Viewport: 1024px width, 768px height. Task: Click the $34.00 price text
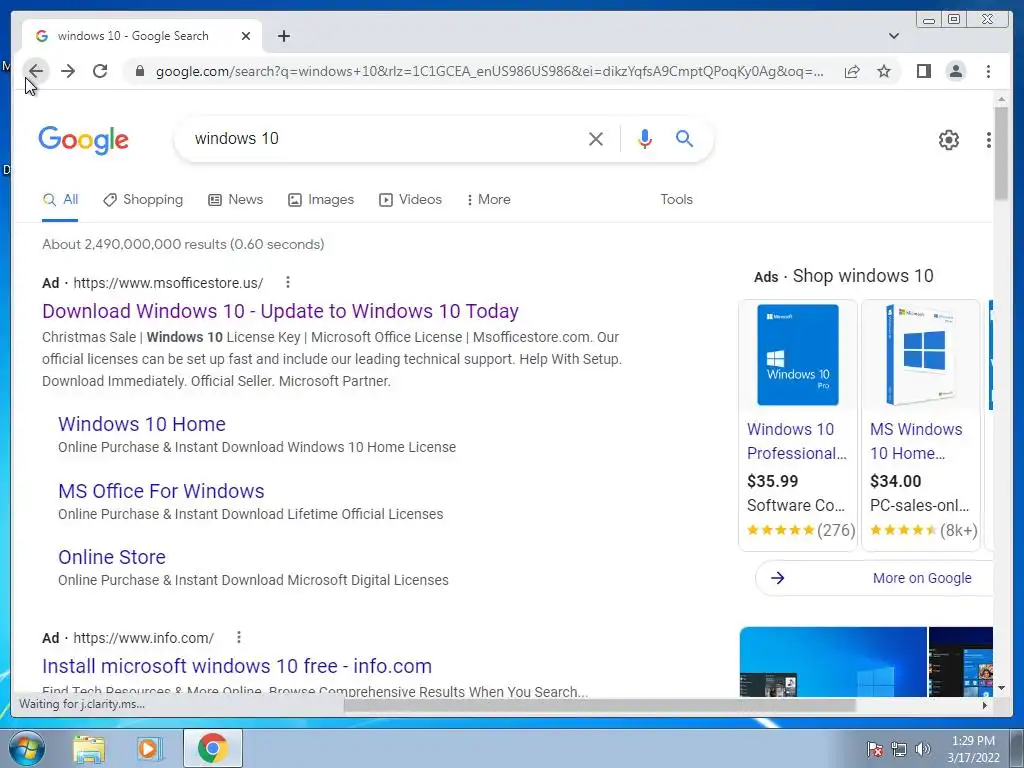[x=895, y=481]
